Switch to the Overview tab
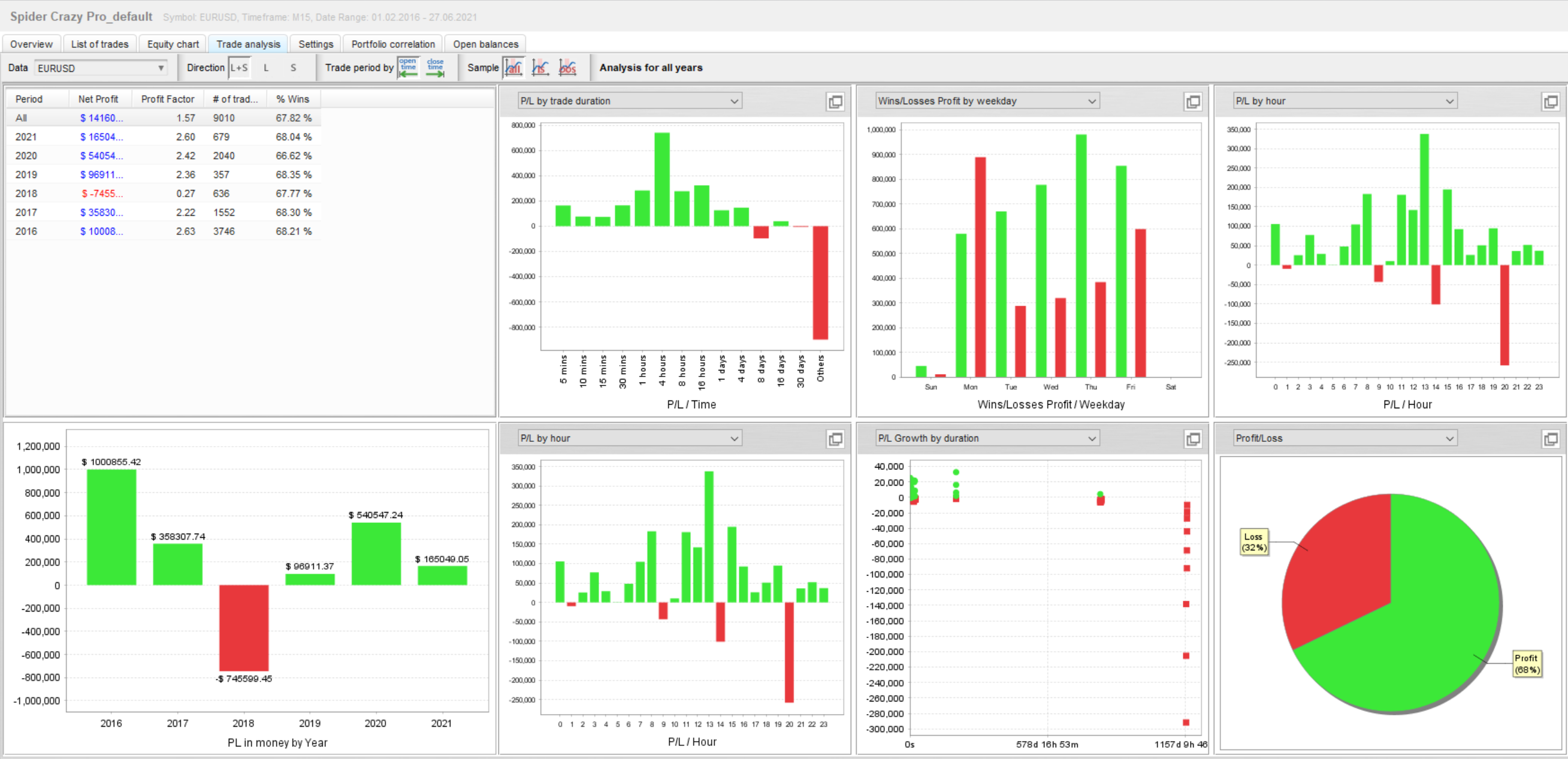This screenshot has width=1568, height=759. [x=32, y=44]
